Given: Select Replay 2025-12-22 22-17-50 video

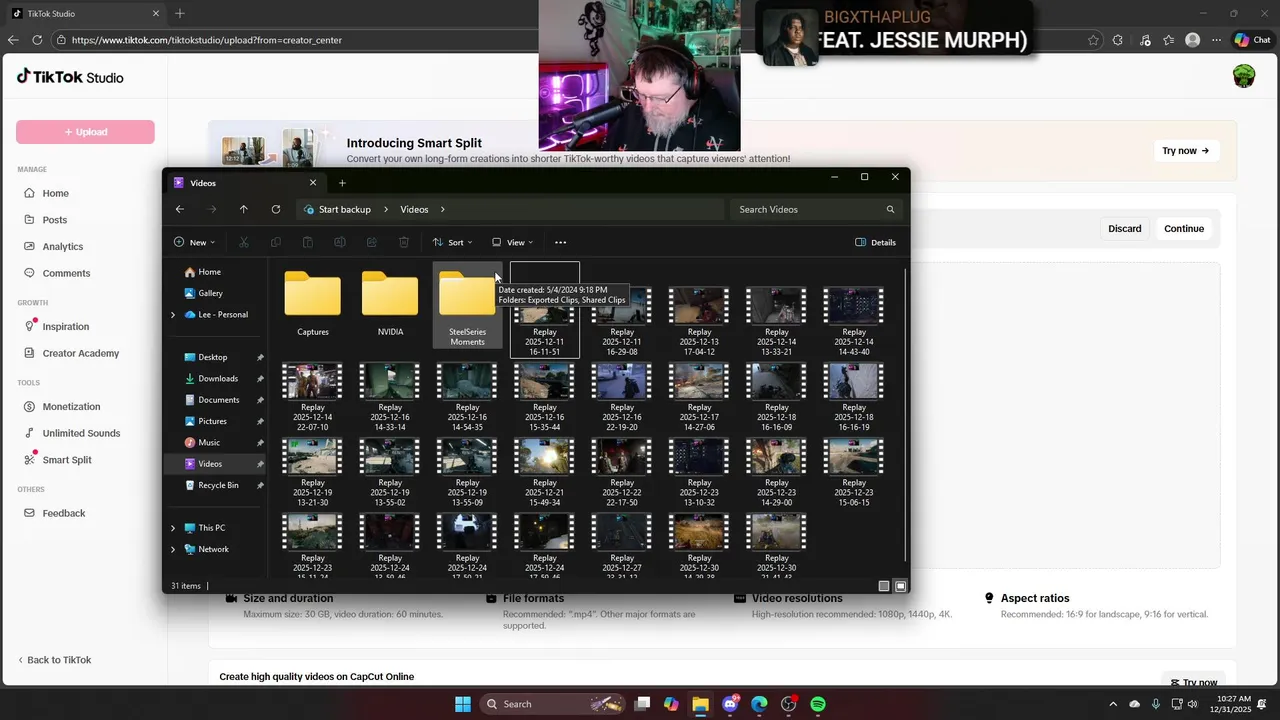Looking at the screenshot, I should (x=622, y=472).
